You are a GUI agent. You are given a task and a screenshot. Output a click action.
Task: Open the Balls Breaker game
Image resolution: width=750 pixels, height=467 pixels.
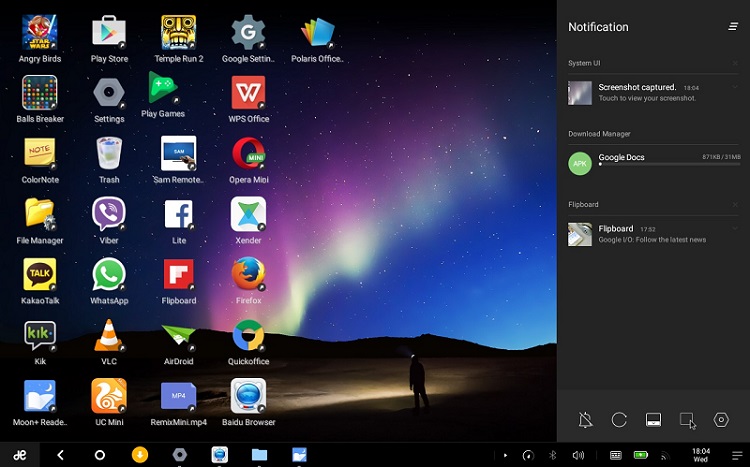[x=40, y=93]
